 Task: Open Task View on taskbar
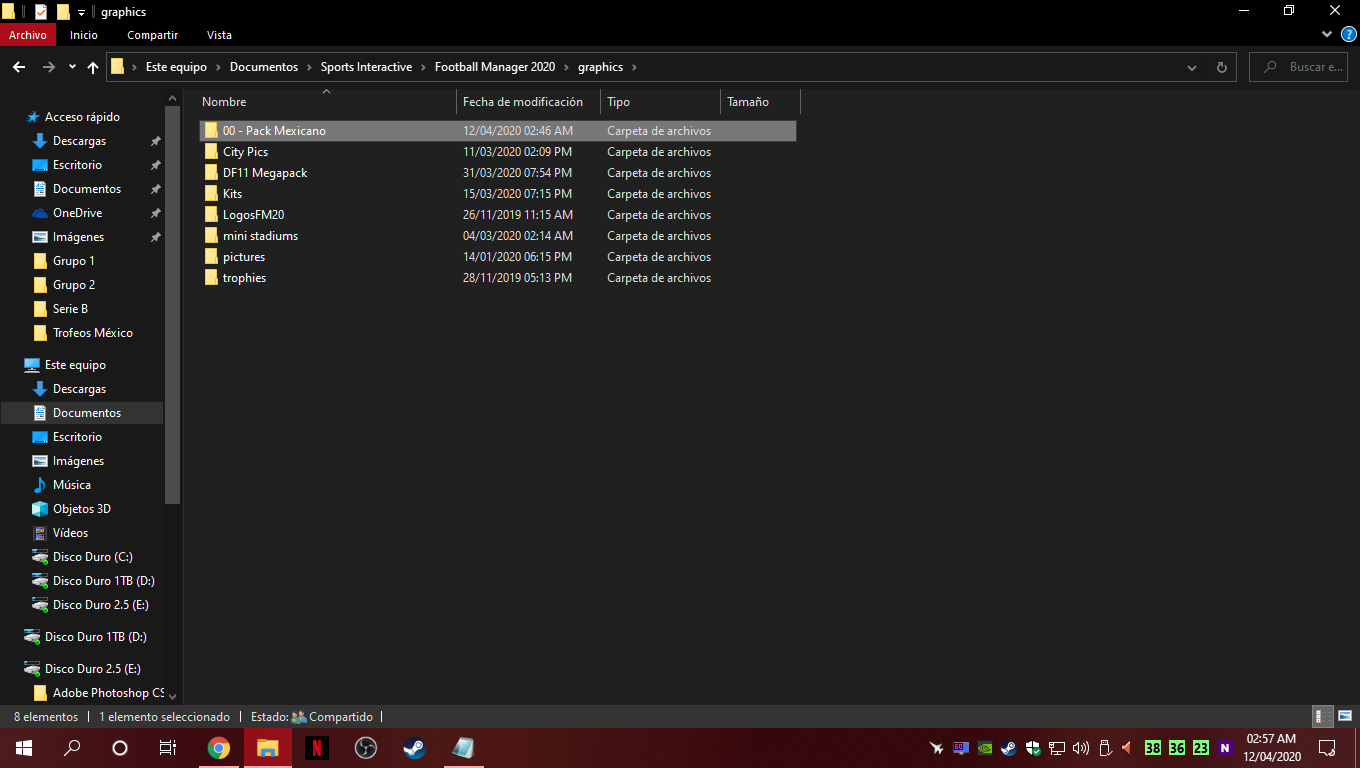168,748
